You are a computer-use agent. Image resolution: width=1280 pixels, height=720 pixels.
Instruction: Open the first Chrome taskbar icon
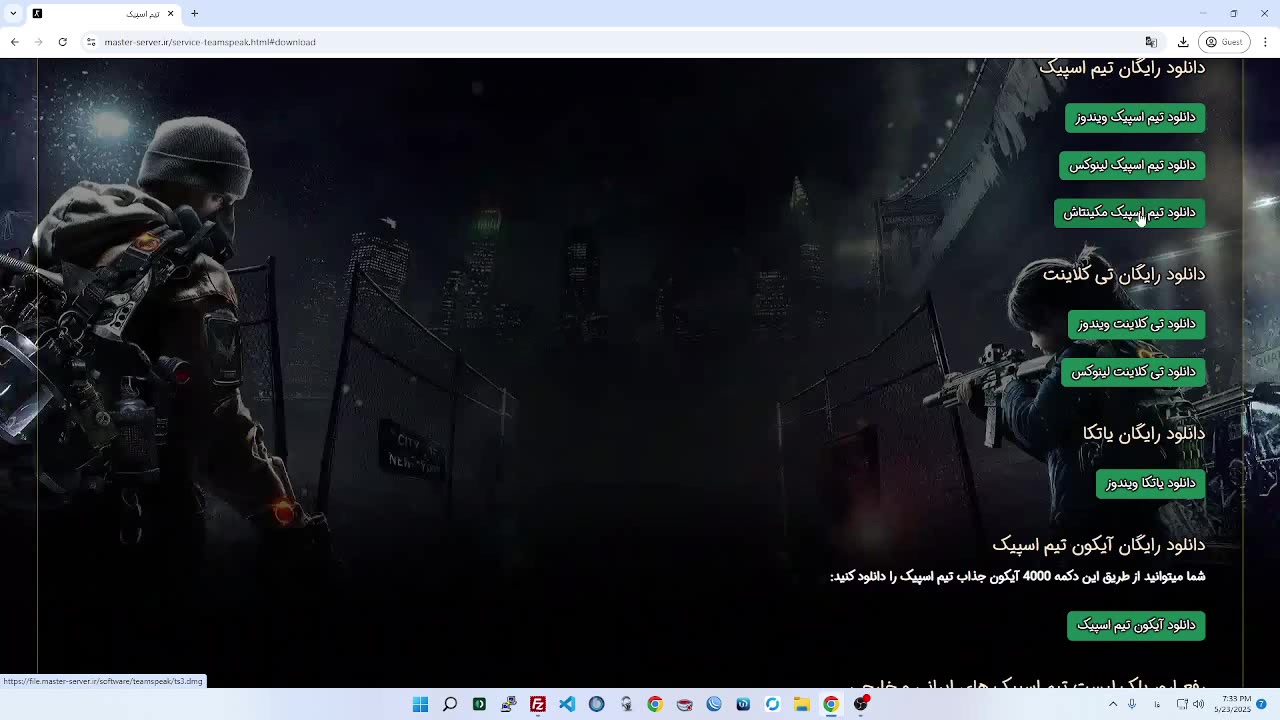pyautogui.click(x=655, y=704)
